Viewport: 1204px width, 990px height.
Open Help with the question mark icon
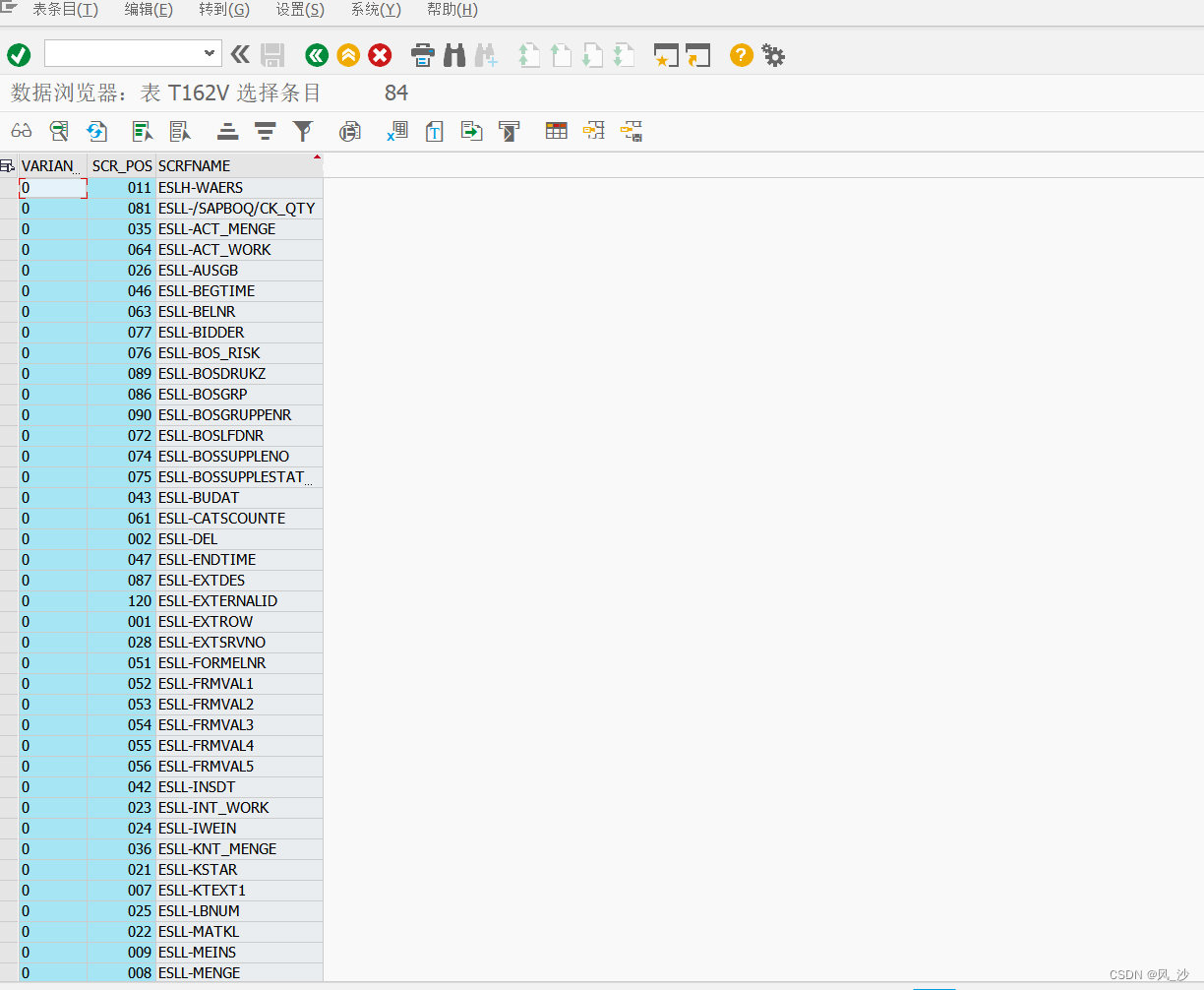742,55
